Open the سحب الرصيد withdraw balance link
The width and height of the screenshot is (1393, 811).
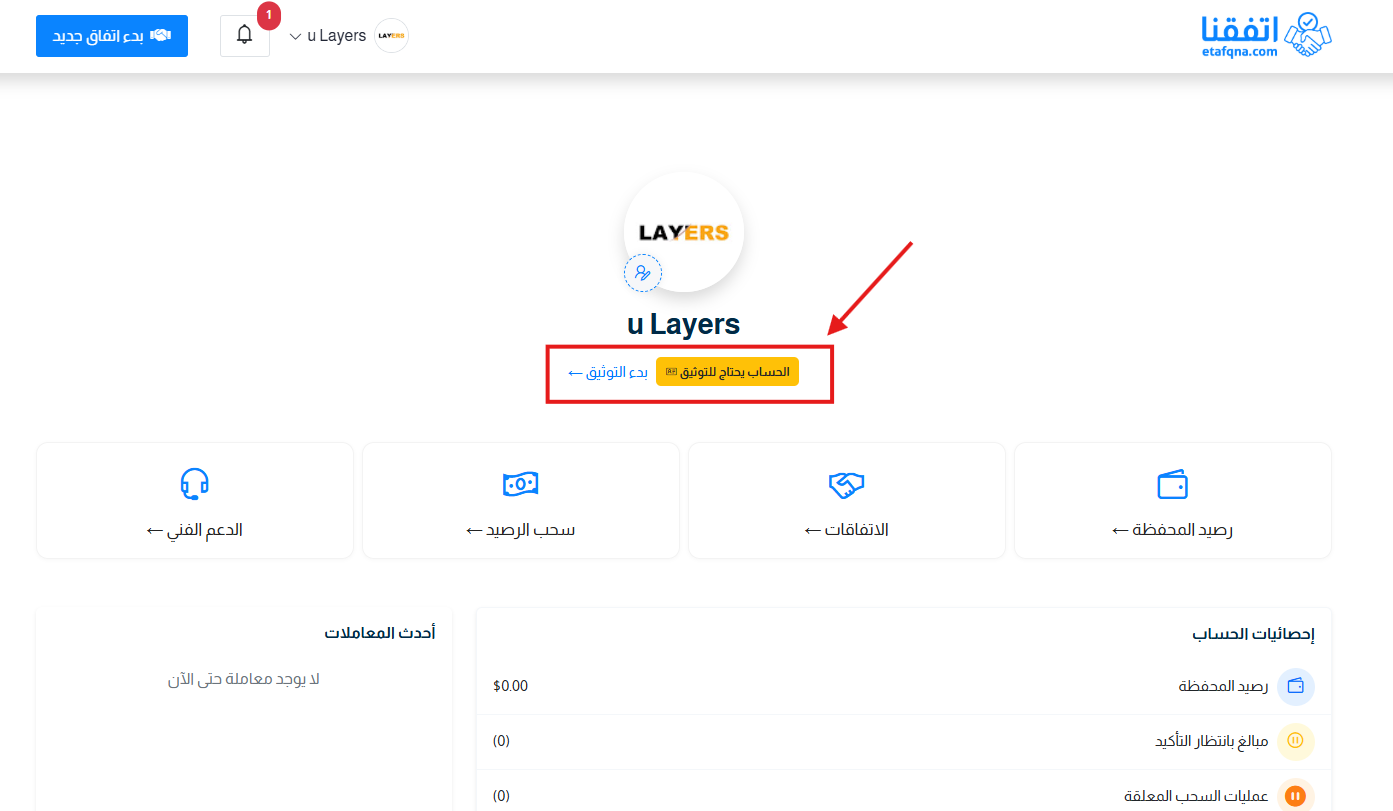point(520,530)
